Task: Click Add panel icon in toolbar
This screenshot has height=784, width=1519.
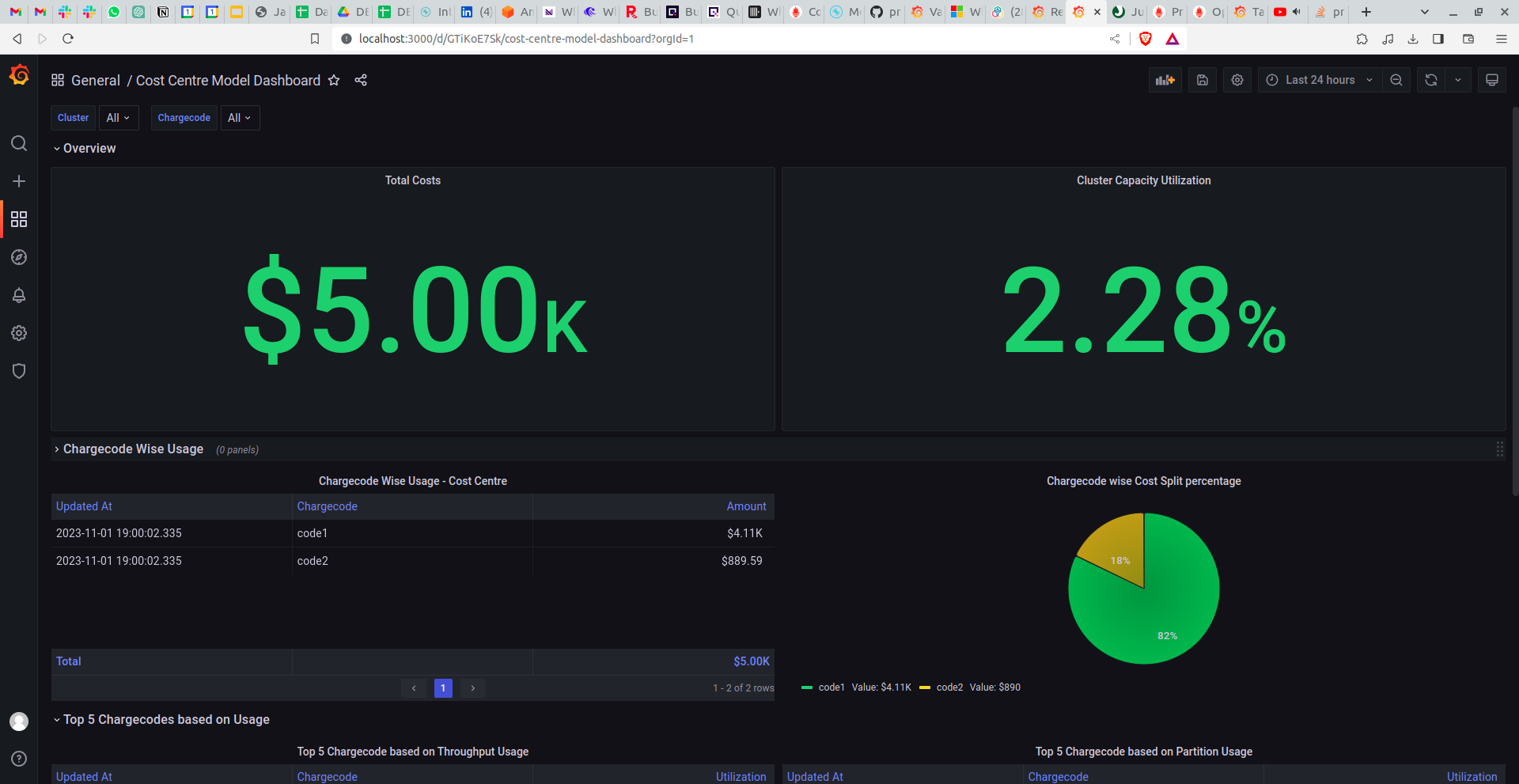Action: pos(1165,80)
